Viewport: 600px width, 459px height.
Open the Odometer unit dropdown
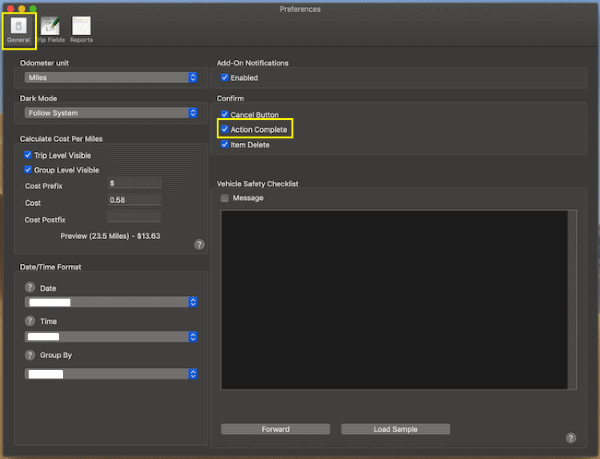click(110, 77)
